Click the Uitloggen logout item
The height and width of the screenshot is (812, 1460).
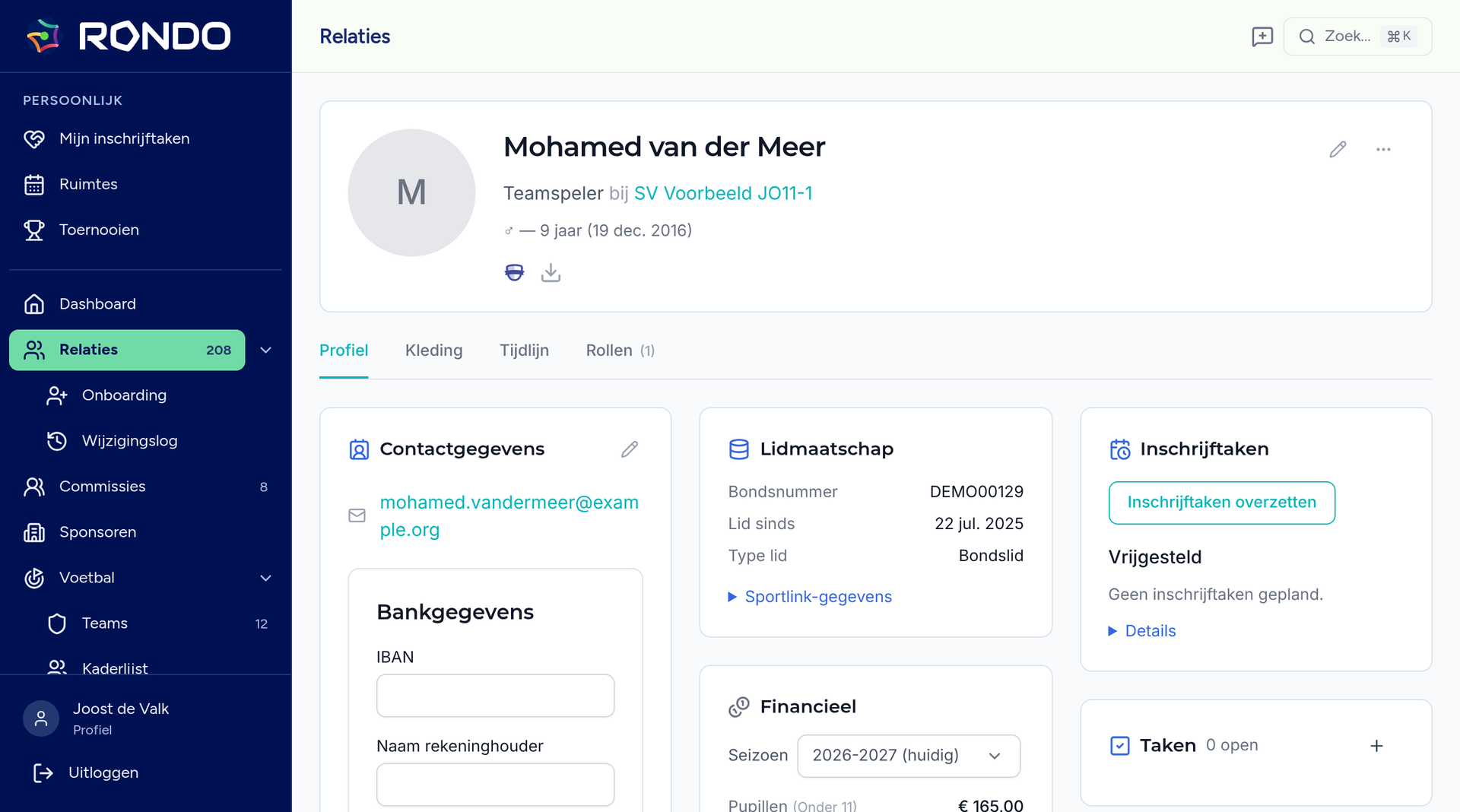tap(85, 772)
